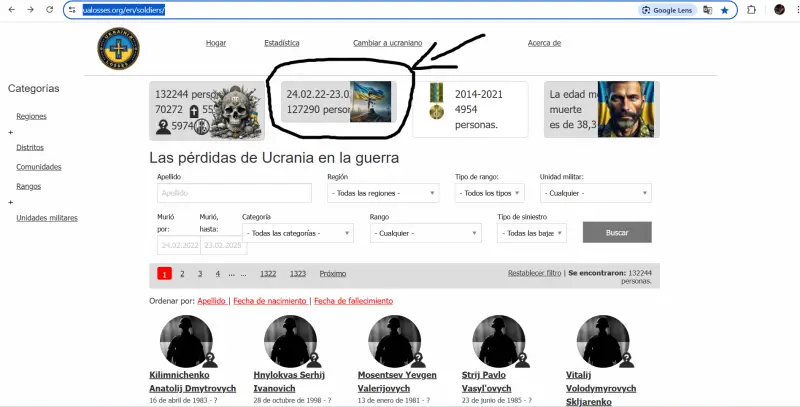Click the translate page icon
Image resolution: width=800 pixels, height=407 pixels.
point(707,9)
